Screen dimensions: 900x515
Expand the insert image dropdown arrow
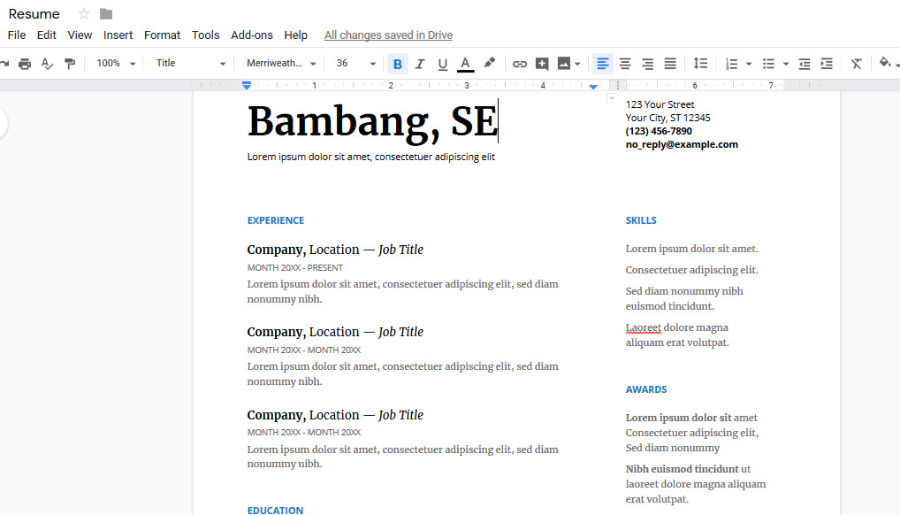577,64
